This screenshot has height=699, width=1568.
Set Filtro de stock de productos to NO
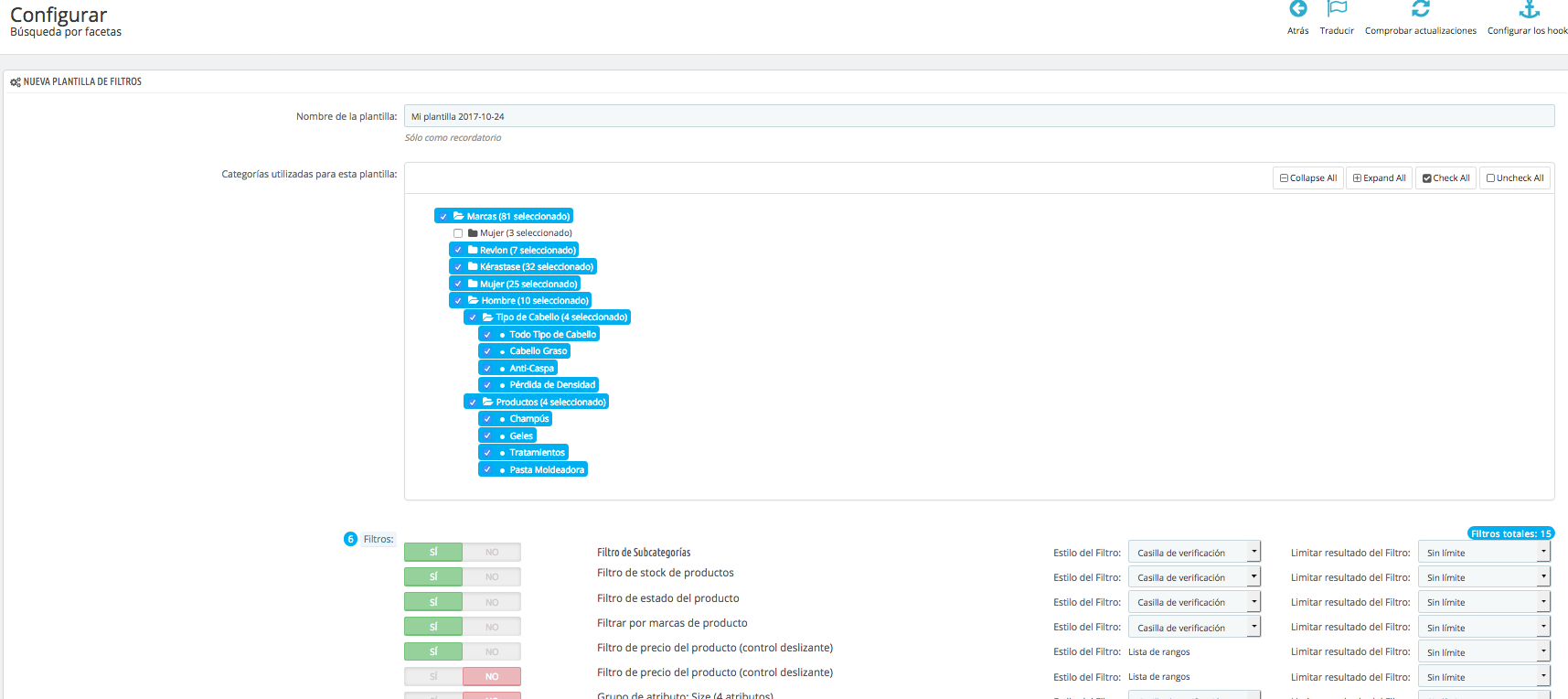pos(492,577)
